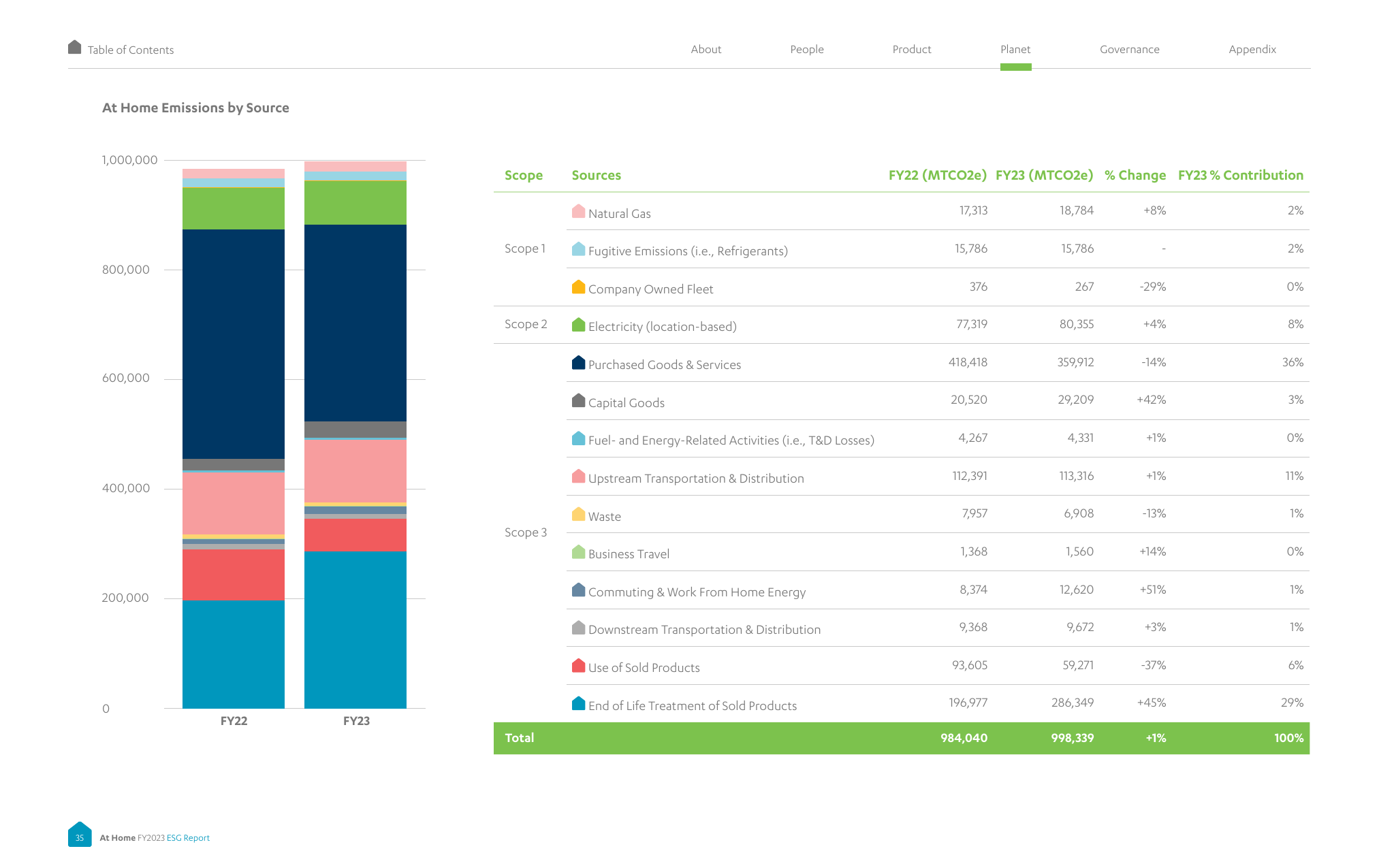Click the Fuel- and Energy-Related Activities icon
This screenshot has height=868, width=1379.
(579, 438)
